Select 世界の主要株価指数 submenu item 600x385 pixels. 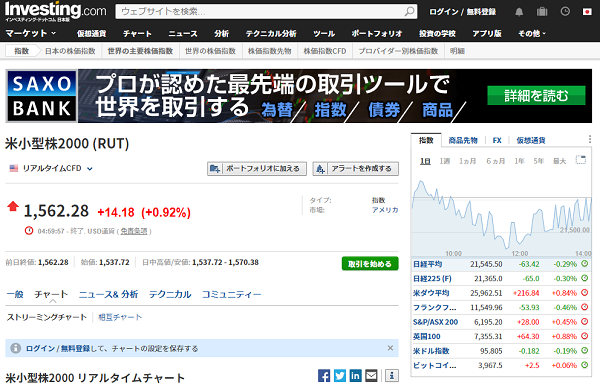140,51
